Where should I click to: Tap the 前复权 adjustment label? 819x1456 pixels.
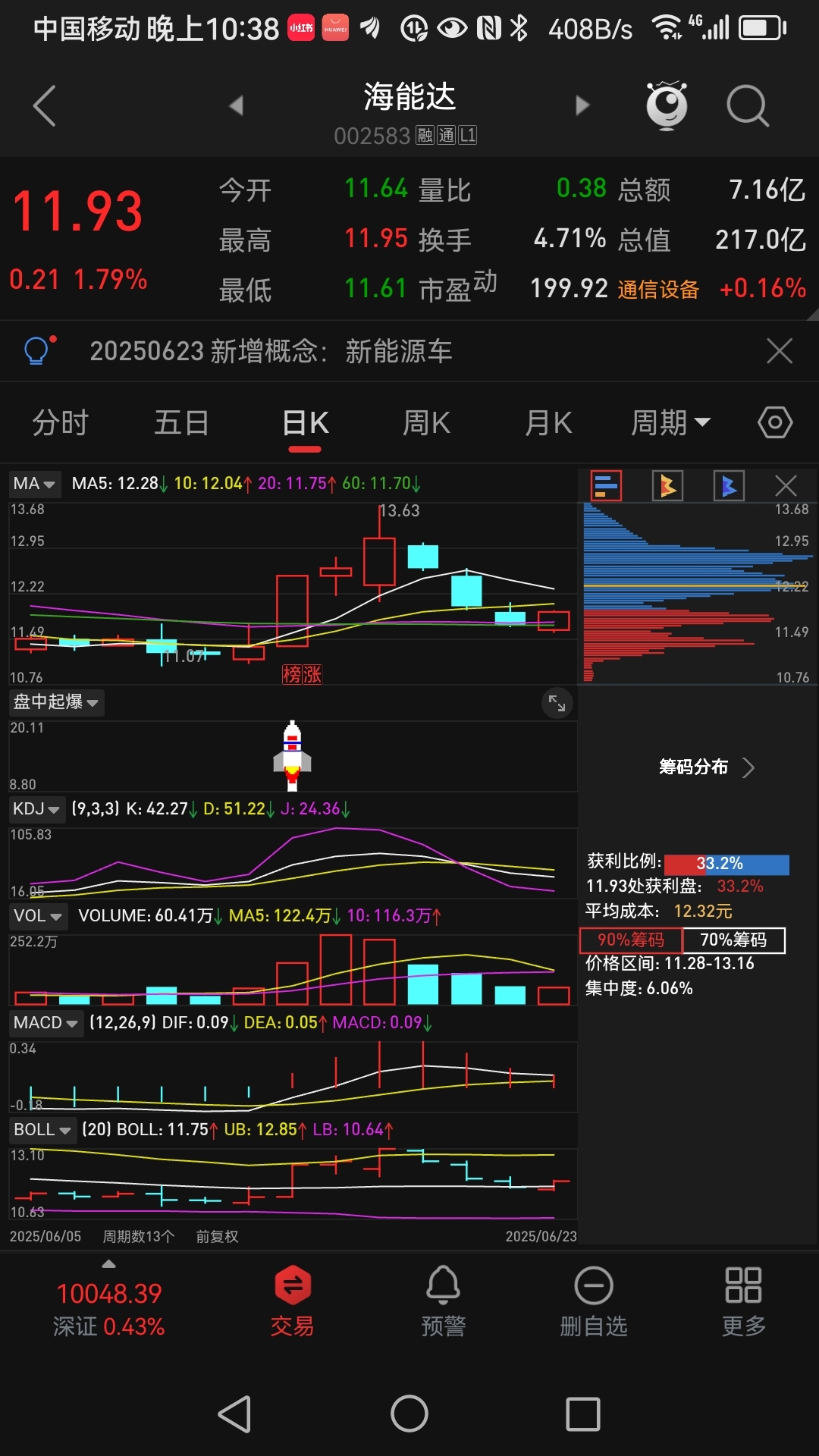(x=217, y=1237)
